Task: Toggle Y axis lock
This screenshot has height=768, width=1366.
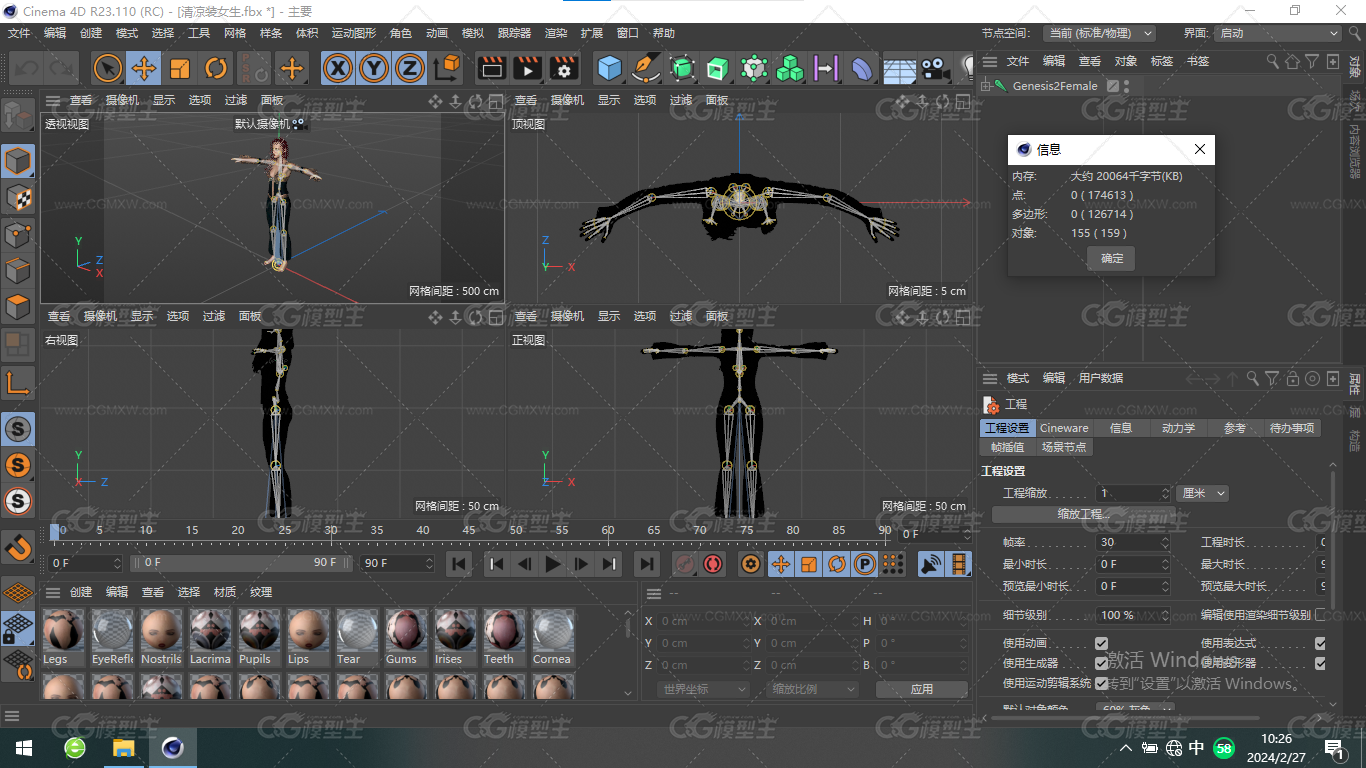Action: (374, 68)
